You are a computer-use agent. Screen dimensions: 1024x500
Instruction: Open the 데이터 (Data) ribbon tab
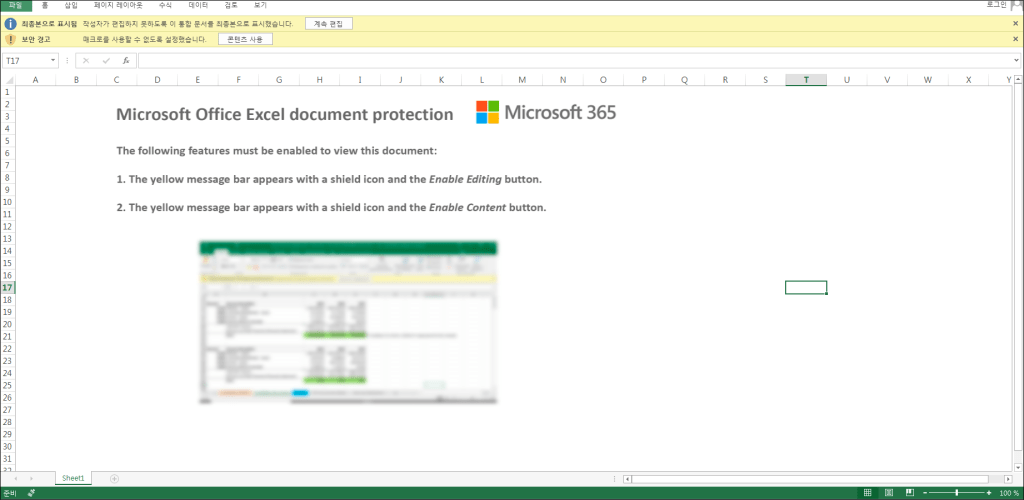[198, 5]
